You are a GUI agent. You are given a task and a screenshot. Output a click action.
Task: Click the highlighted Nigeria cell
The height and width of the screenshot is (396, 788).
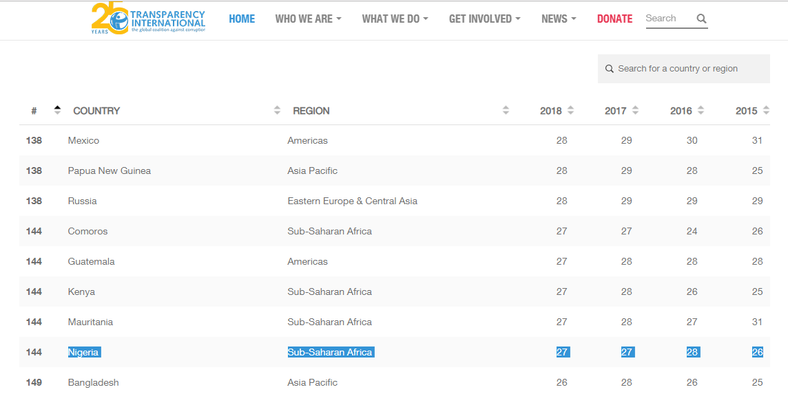point(84,352)
